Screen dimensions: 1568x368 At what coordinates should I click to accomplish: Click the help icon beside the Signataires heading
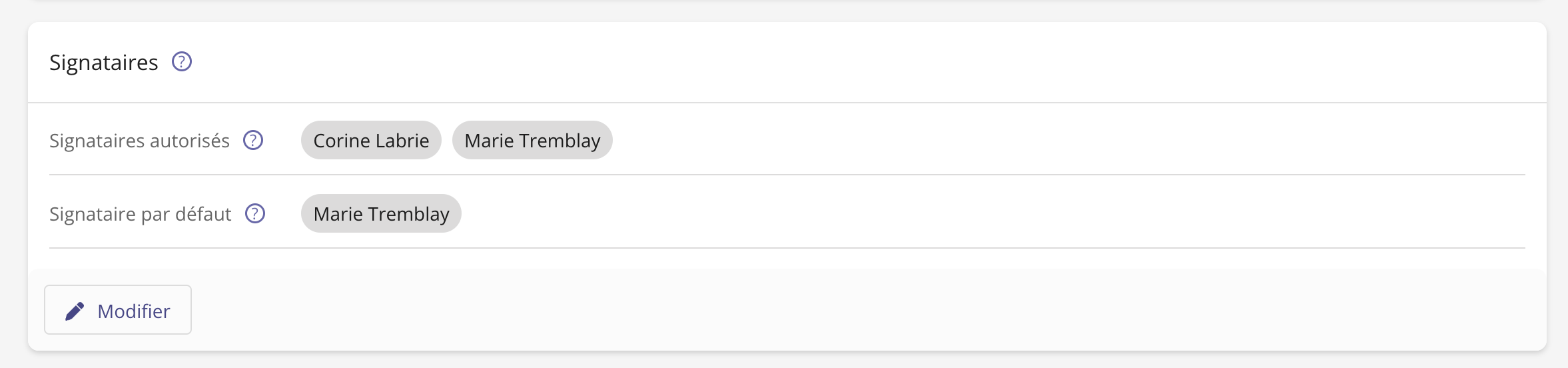pos(182,62)
